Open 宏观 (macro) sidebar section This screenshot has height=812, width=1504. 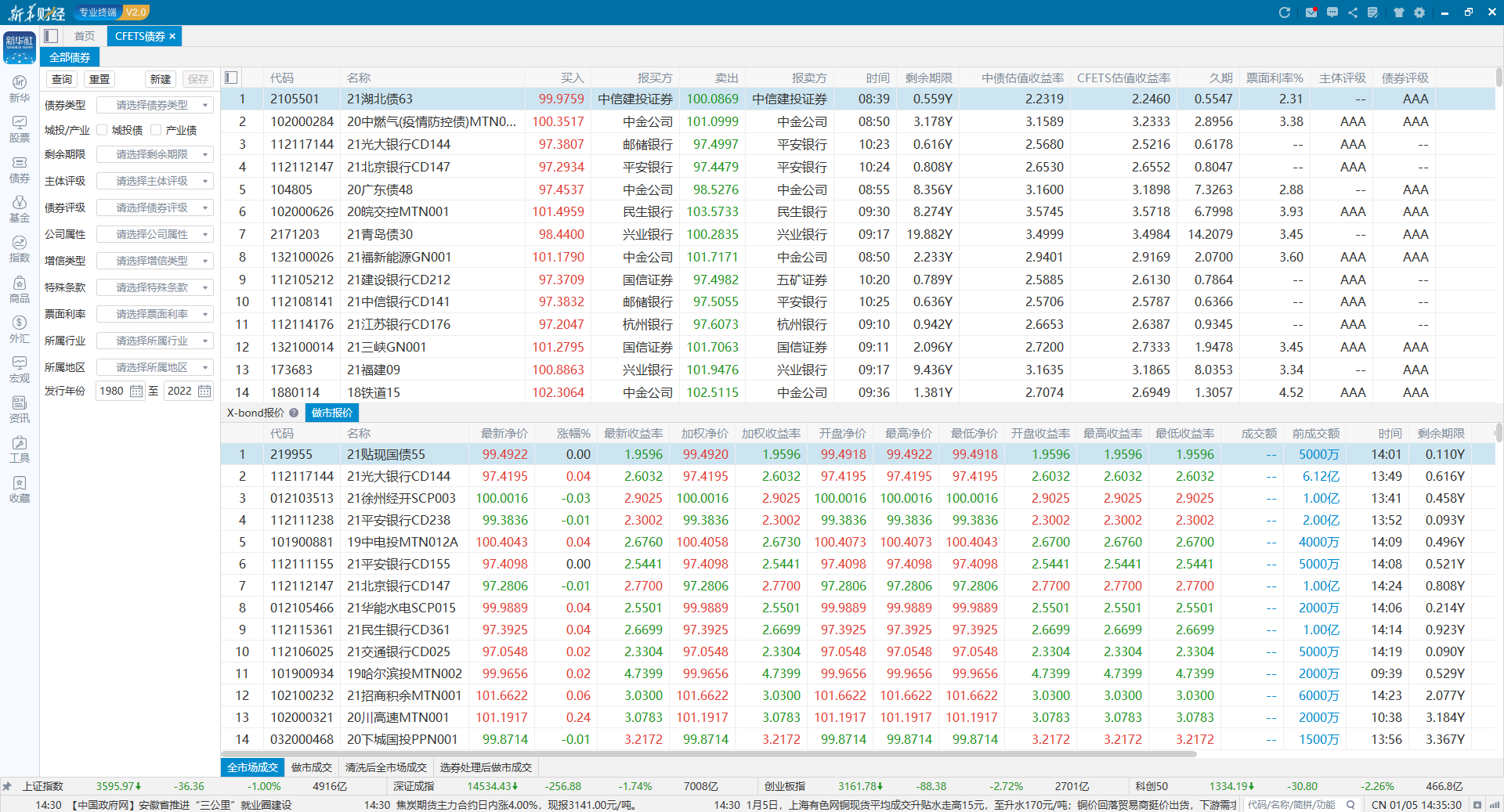20,369
